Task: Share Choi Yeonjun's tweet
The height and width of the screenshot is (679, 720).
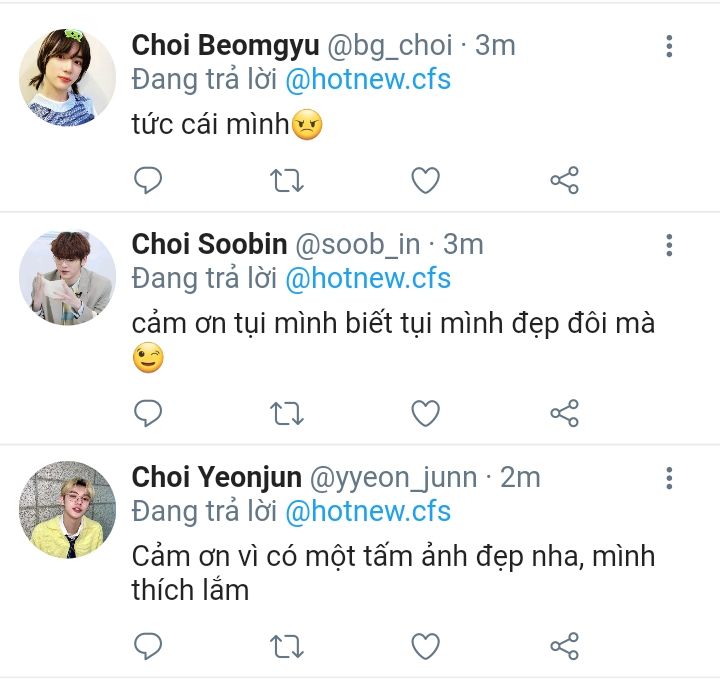Action: click(x=564, y=646)
